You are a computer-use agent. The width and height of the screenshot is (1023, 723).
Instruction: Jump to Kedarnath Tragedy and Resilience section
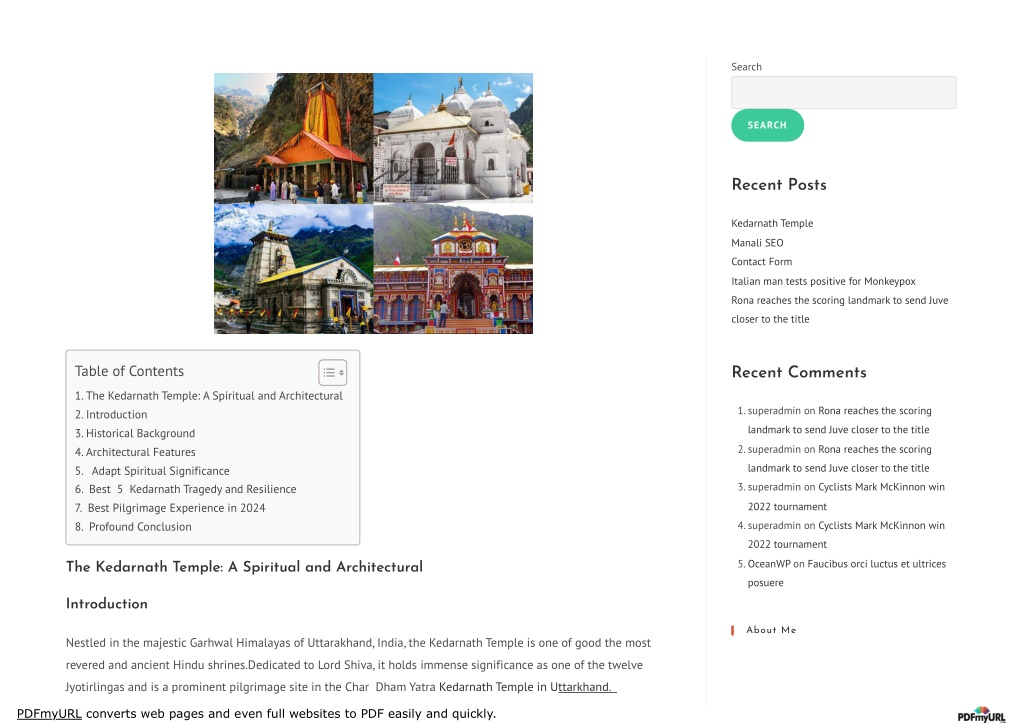tap(185, 489)
